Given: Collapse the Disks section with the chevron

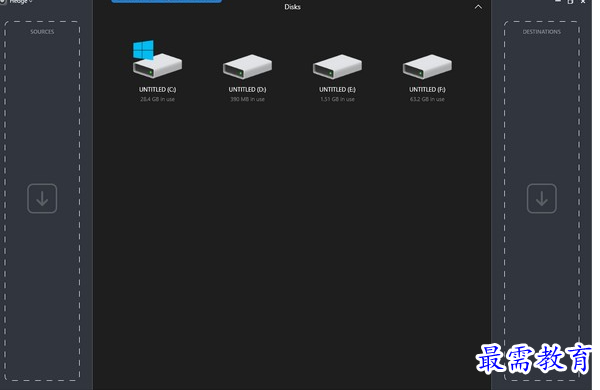Looking at the screenshot, I should click(x=478, y=7).
